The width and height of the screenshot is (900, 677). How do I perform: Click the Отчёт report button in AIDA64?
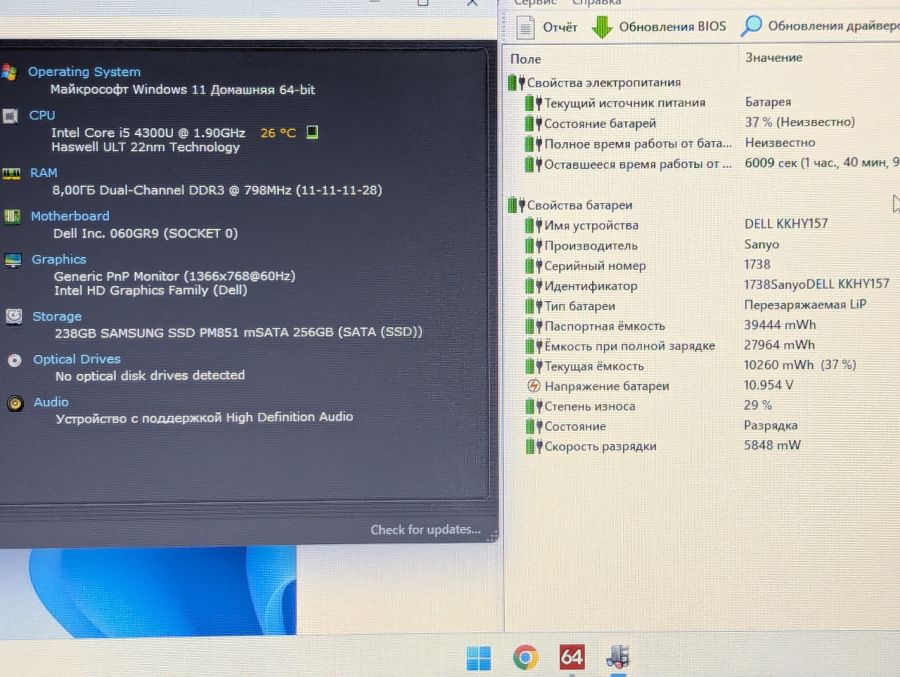(x=547, y=27)
